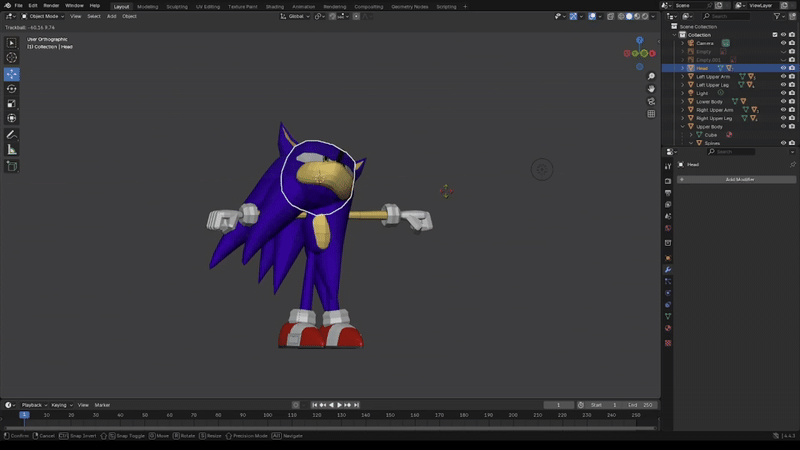Hide the Head object in viewport

(x=783, y=68)
